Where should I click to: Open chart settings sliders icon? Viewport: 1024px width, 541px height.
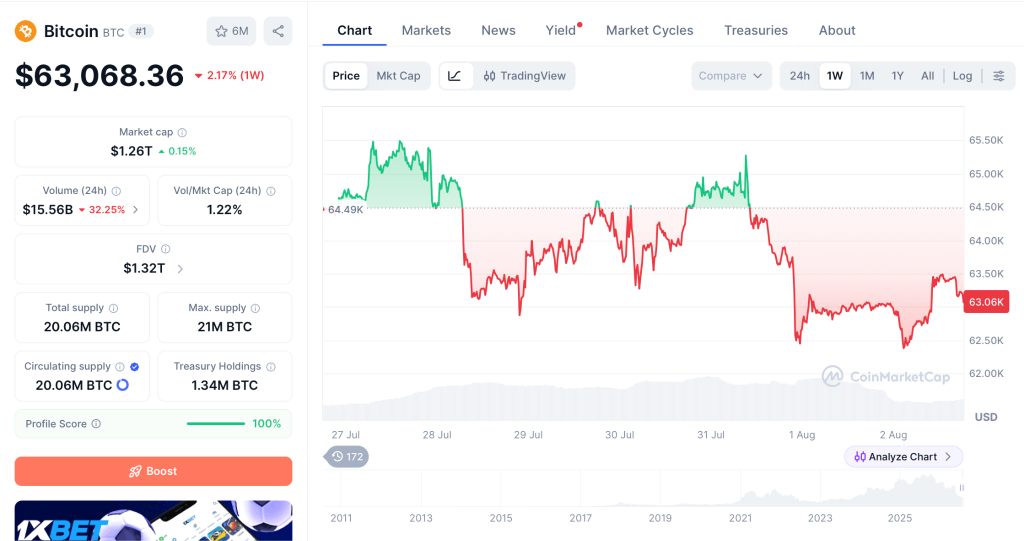point(999,76)
